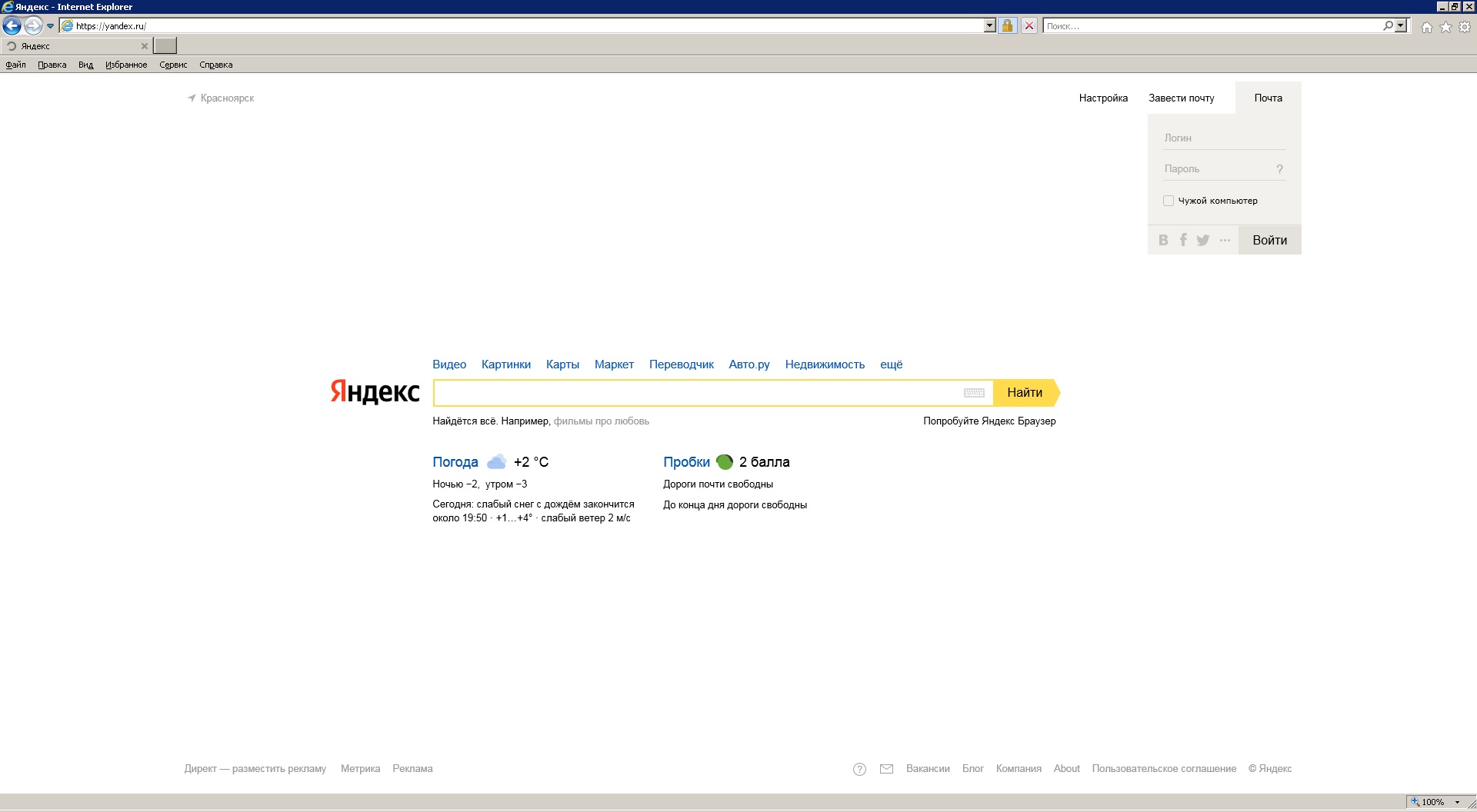Click the Войти button
Screen dimensions: 1477x812
coord(1270,240)
